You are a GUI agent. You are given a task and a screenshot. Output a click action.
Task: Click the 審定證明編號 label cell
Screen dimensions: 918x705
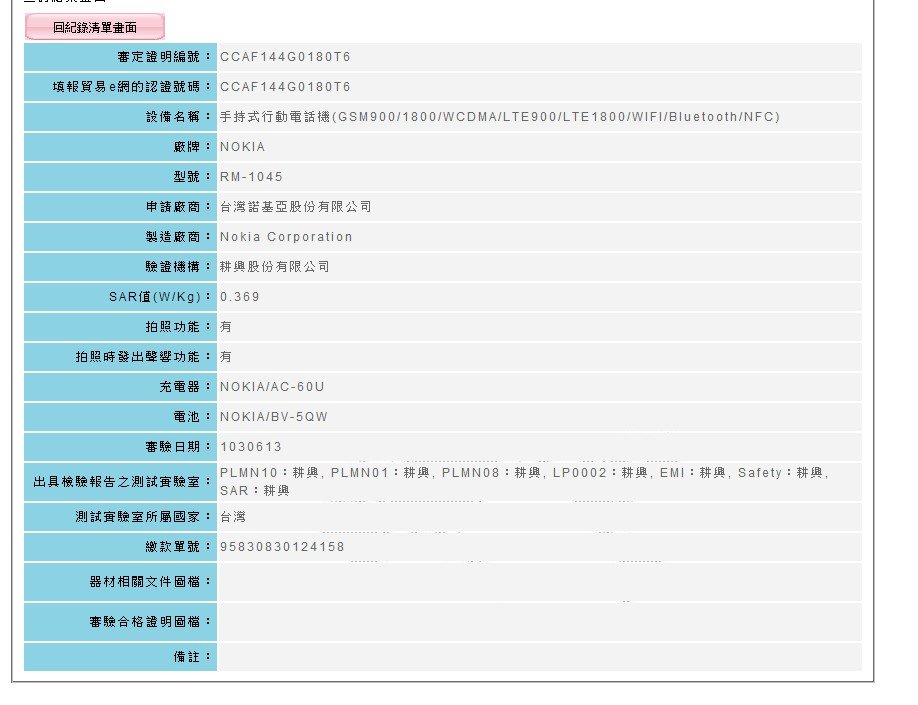(x=120, y=57)
